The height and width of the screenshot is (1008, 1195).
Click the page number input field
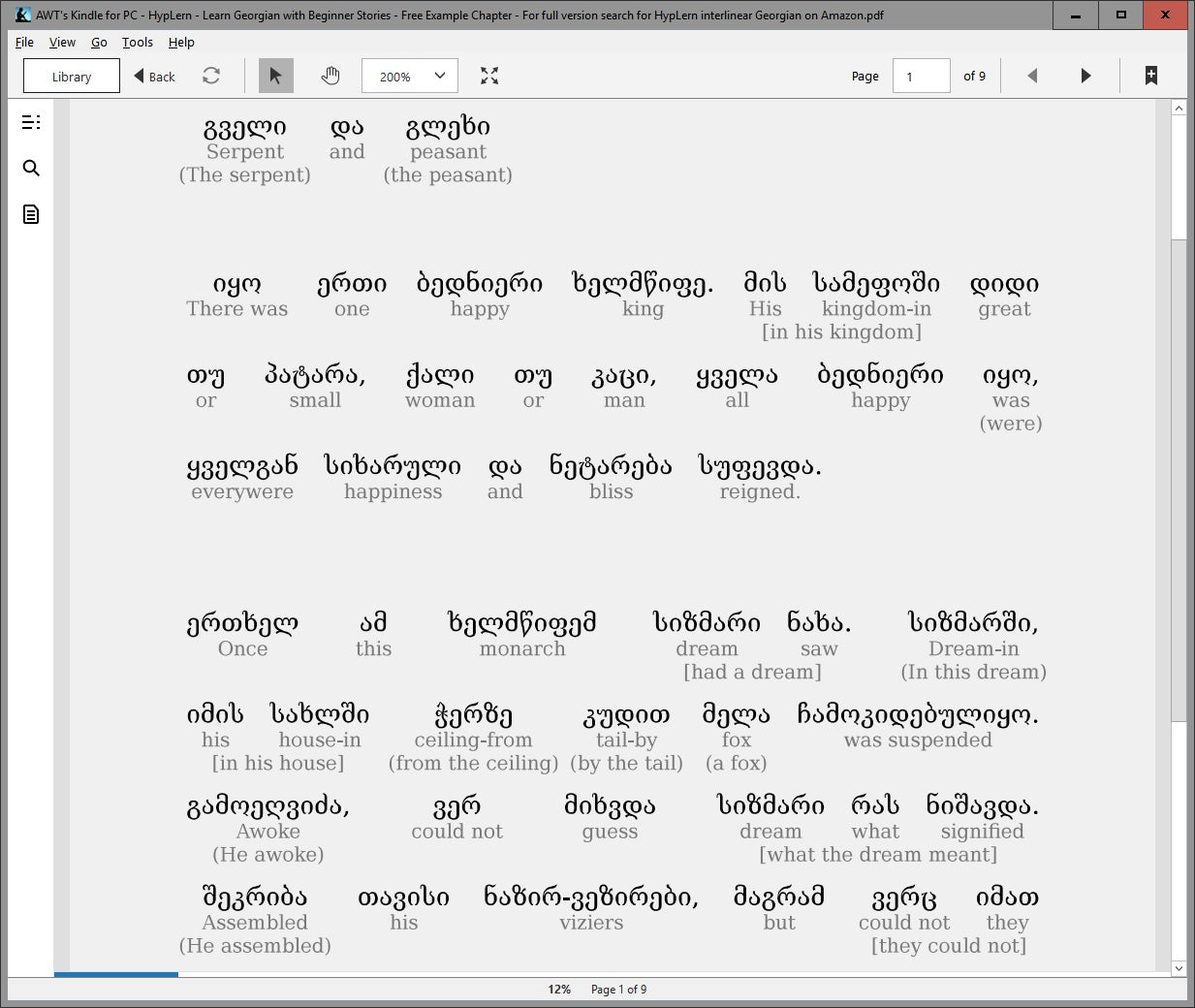click(920, 76)
